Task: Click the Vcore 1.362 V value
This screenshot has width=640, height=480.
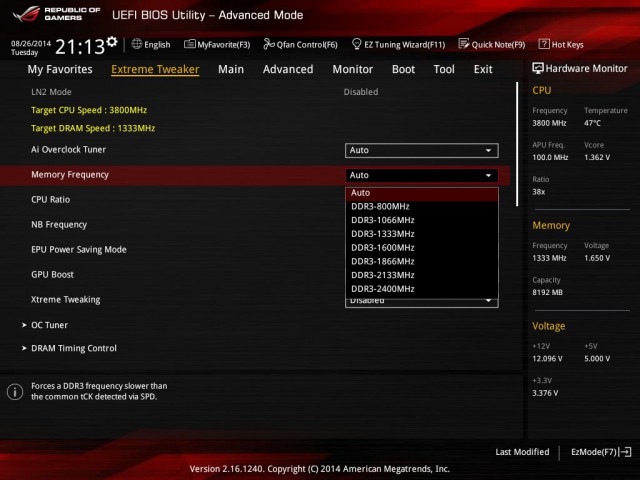Action: [597, 157]
